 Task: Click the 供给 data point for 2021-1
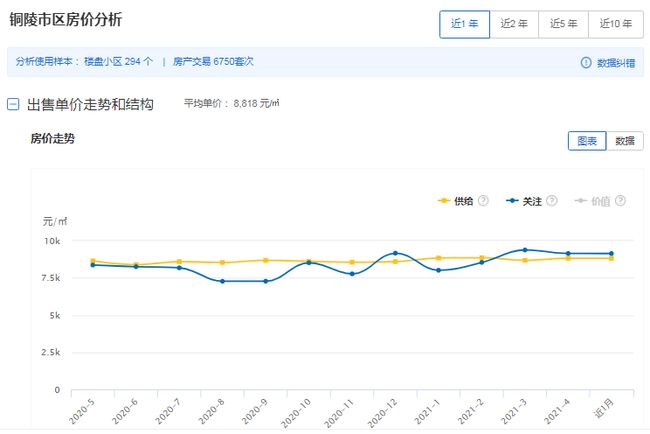439,258
